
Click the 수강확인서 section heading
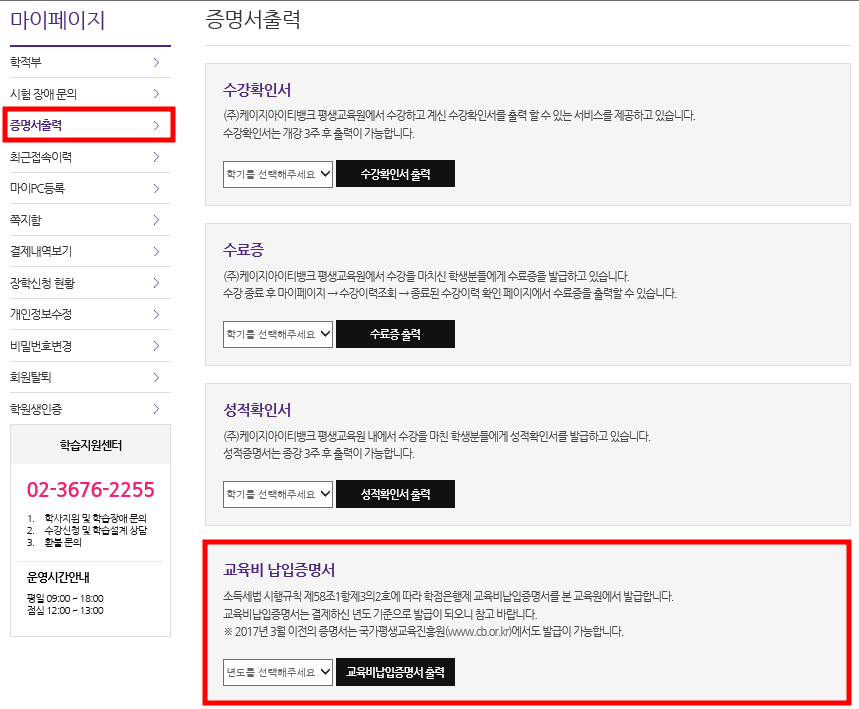point(257,90)
